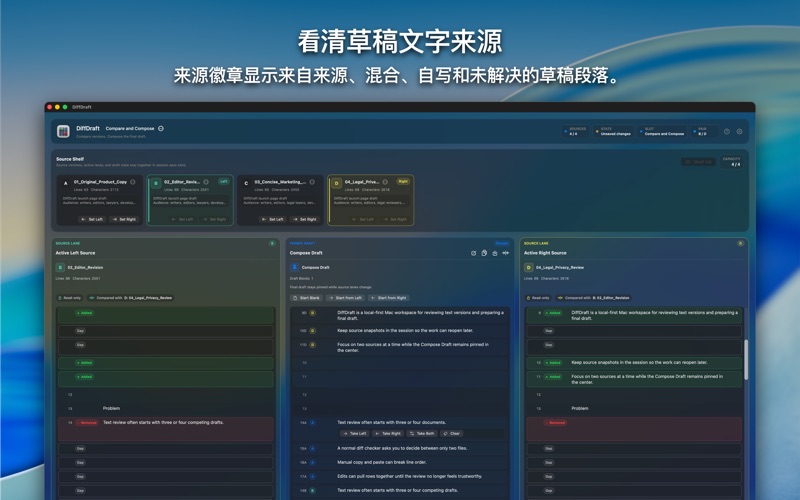Click Start from Right button
Image resolution: width=800 pixels, height=500 pixels.
click(x=389, y=298)
